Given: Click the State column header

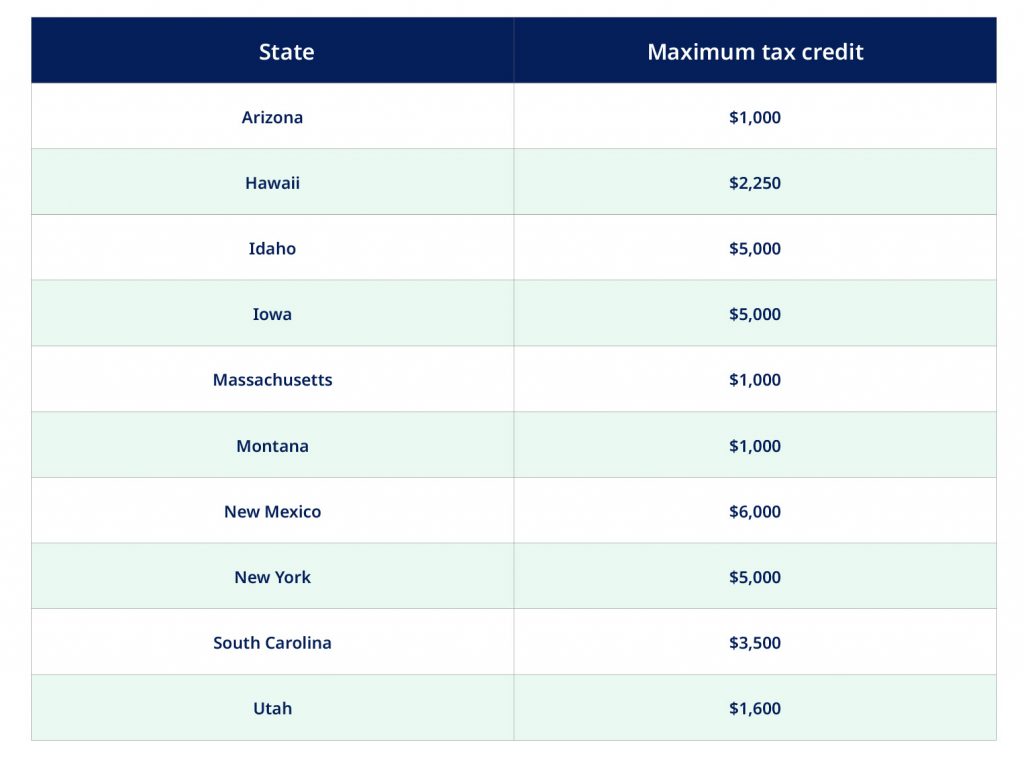Looking at the screenshot, I should 286,52.
